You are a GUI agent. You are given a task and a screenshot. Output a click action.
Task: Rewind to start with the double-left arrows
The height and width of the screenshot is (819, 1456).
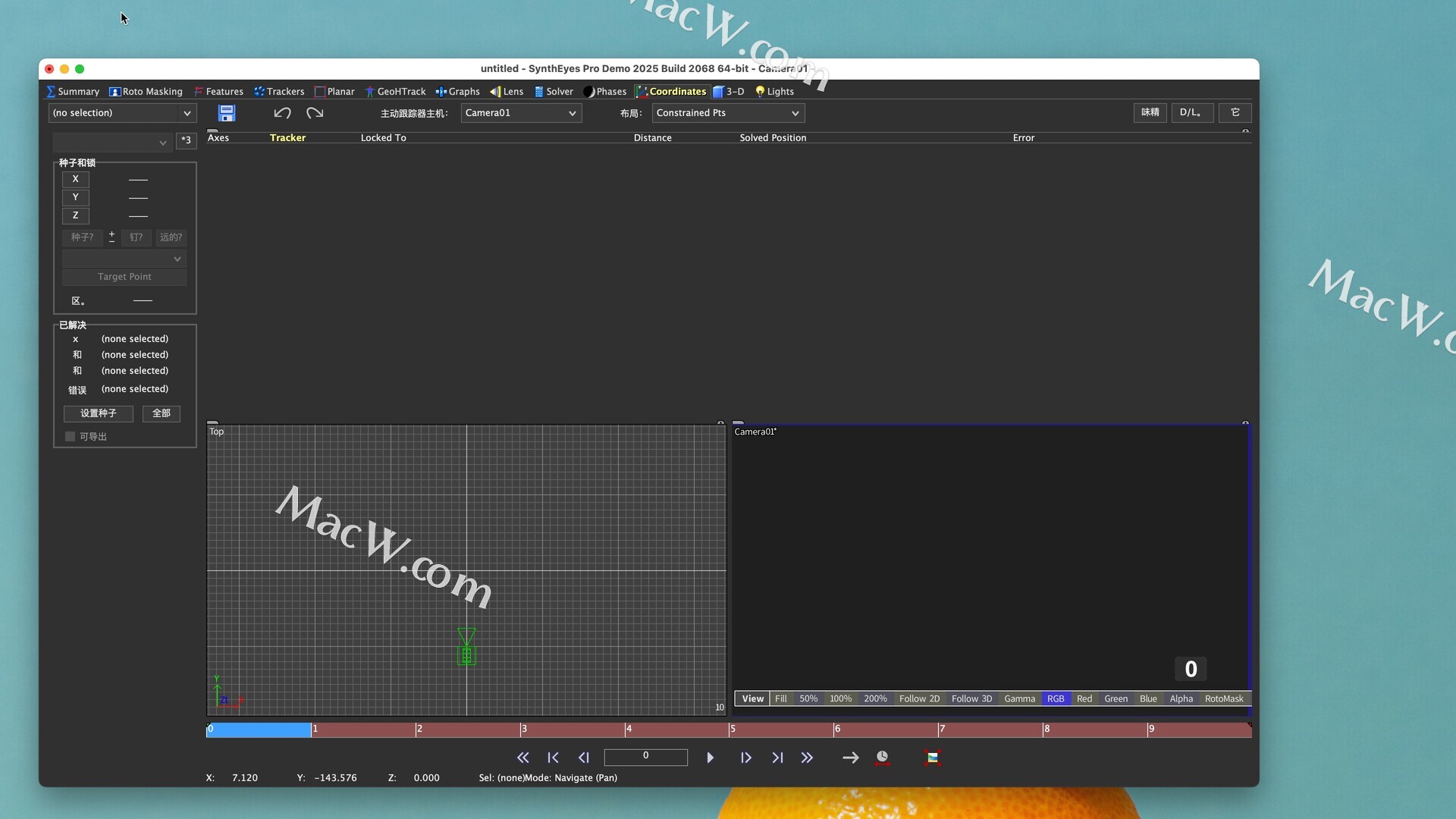click(523, 758)
